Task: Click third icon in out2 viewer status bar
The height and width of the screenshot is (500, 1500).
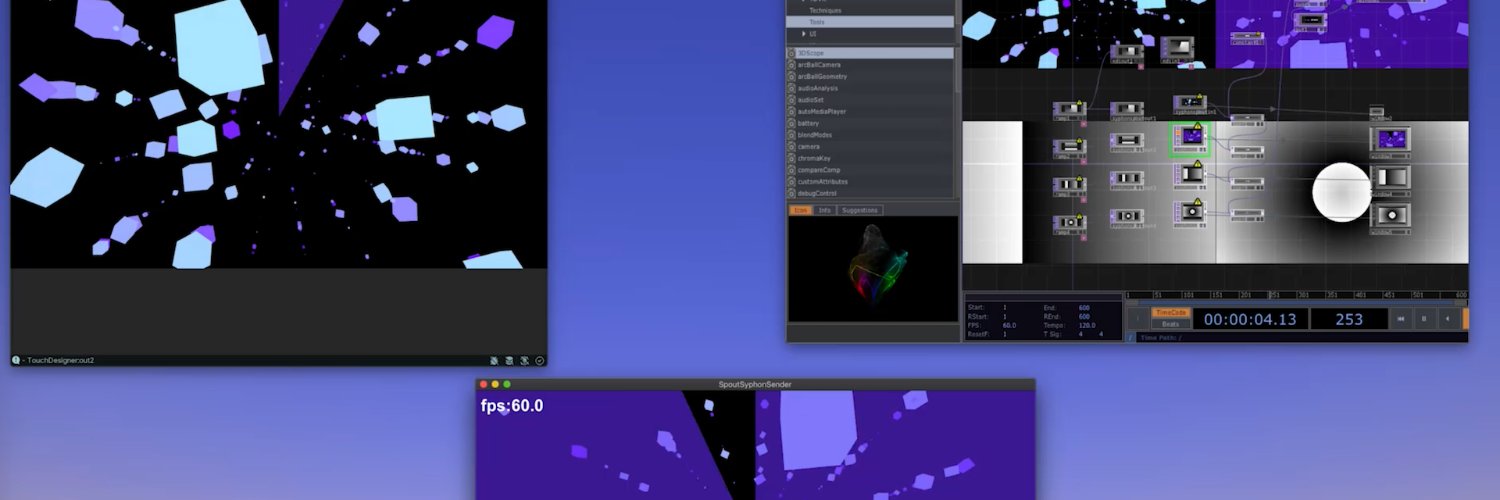Action: point(524,360)
